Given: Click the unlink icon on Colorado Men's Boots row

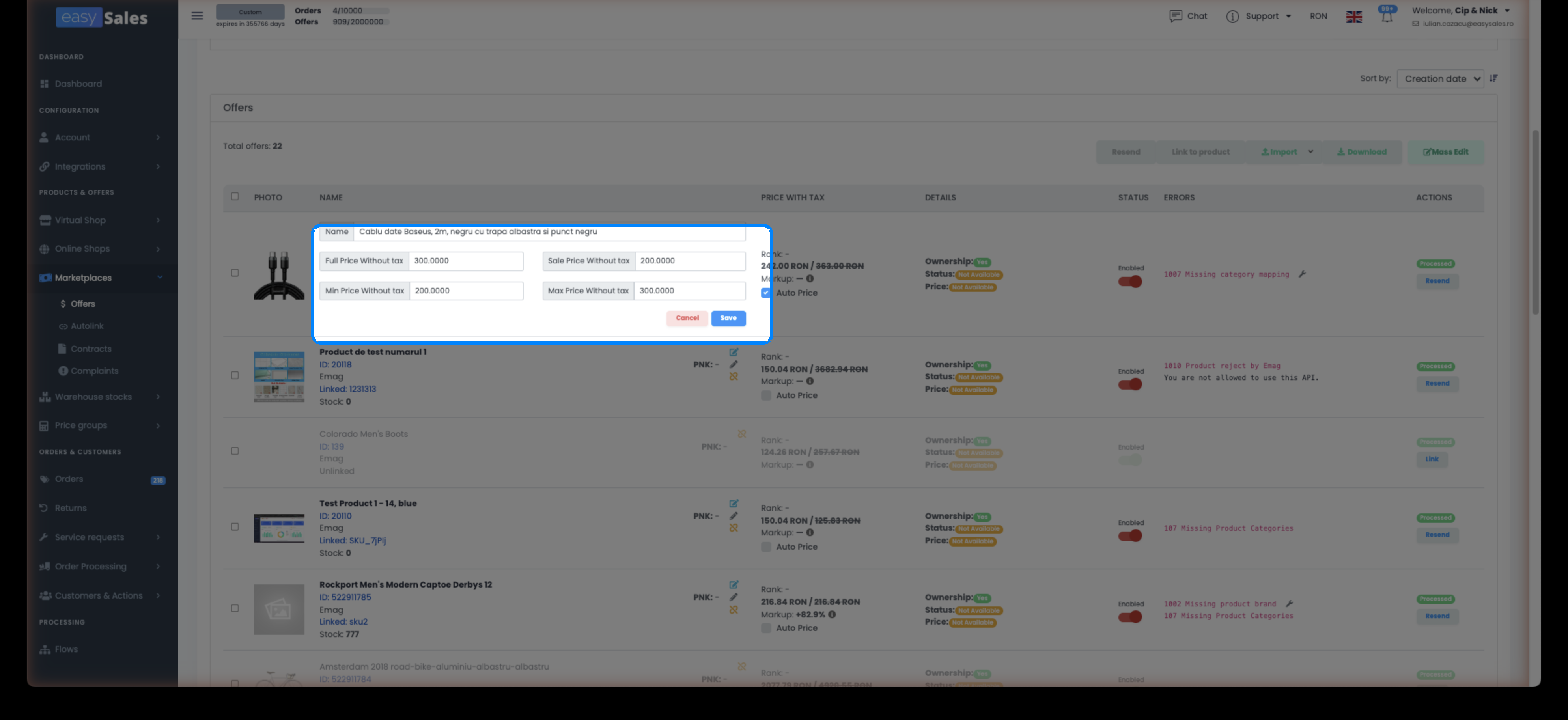Looking at the screenshot, I should [741, 434].
